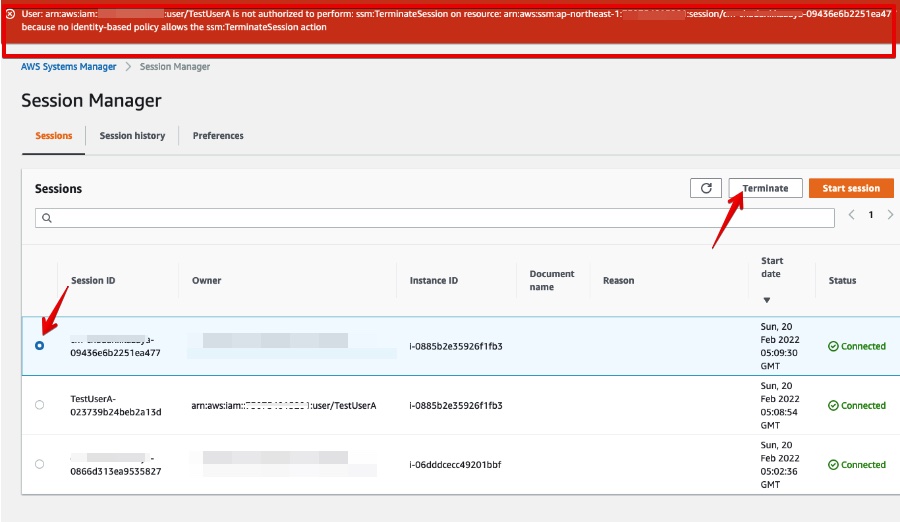This screenshot has width=900, height=522.
Task: Click the Start date column header
Action: [772, 267]
